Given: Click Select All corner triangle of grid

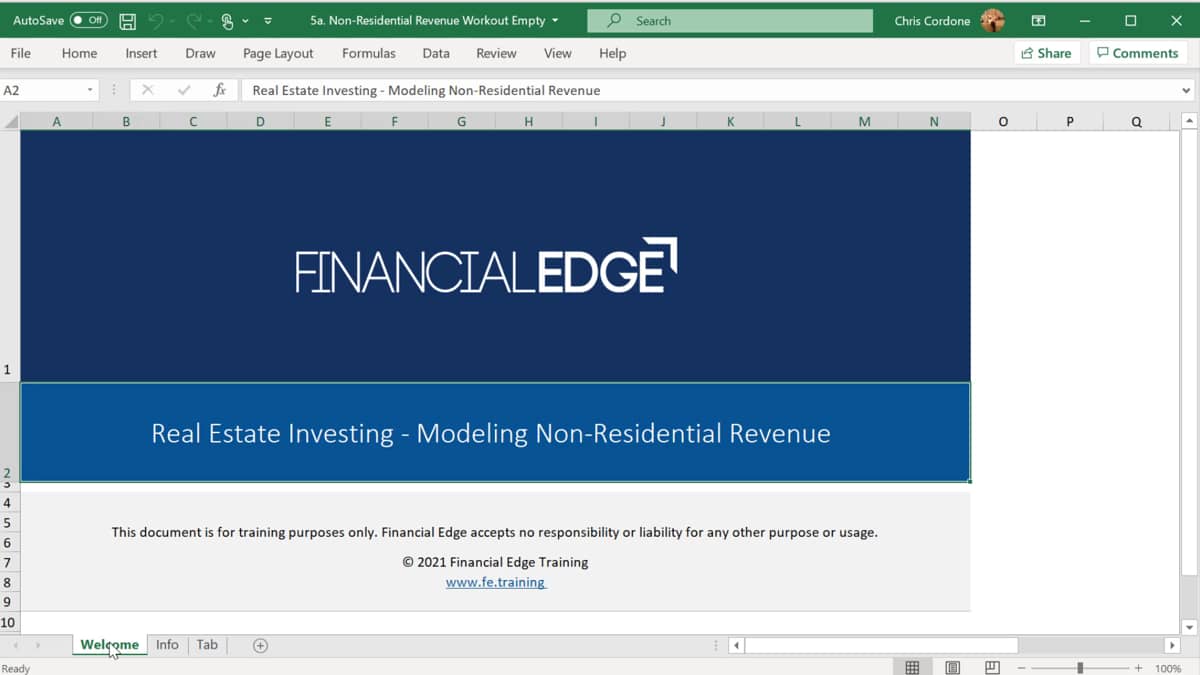Looking at the screenshot, I should (11, 122).
